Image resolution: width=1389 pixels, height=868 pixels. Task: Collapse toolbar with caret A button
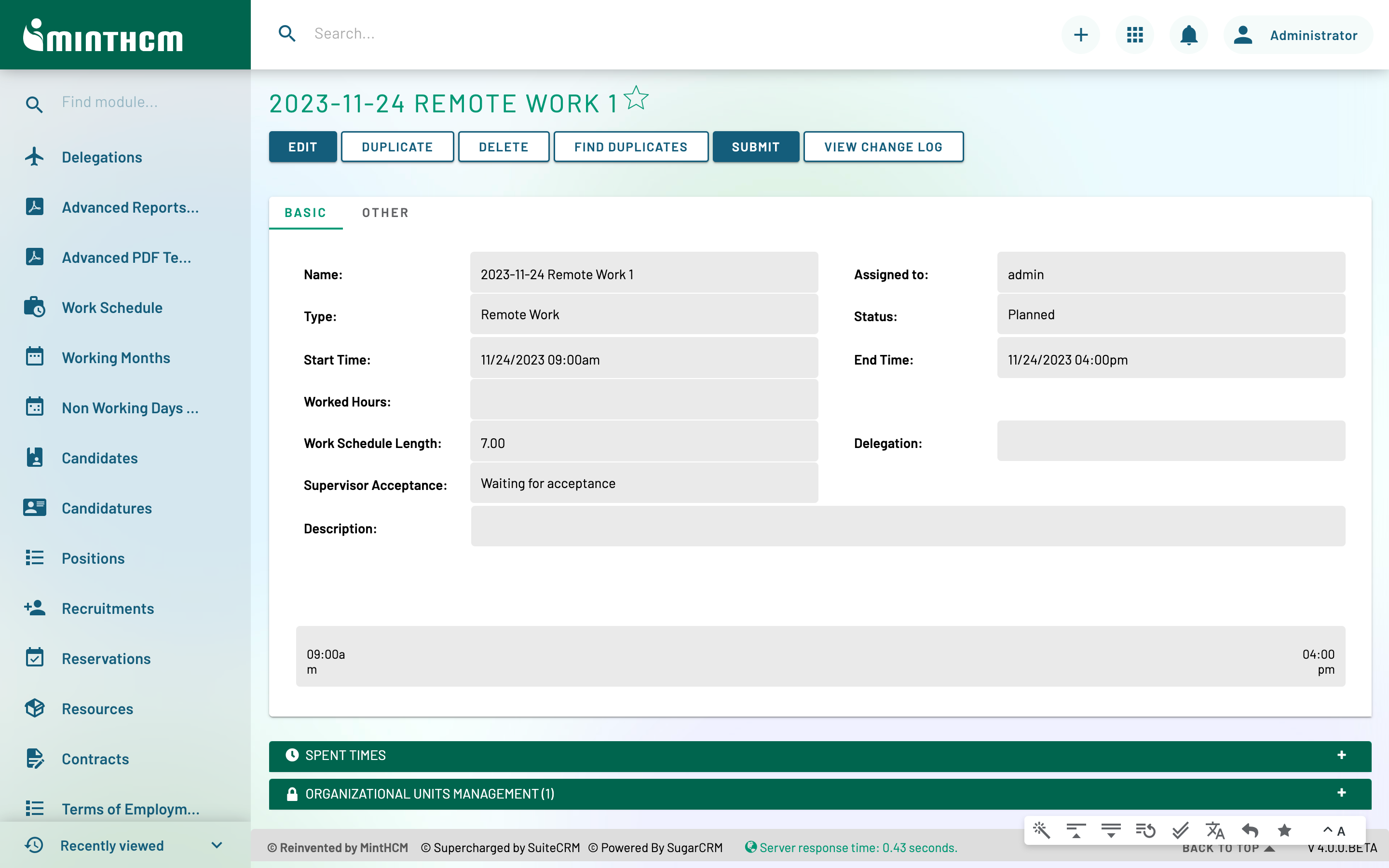pyautogui.click(x=1334, y=830)
